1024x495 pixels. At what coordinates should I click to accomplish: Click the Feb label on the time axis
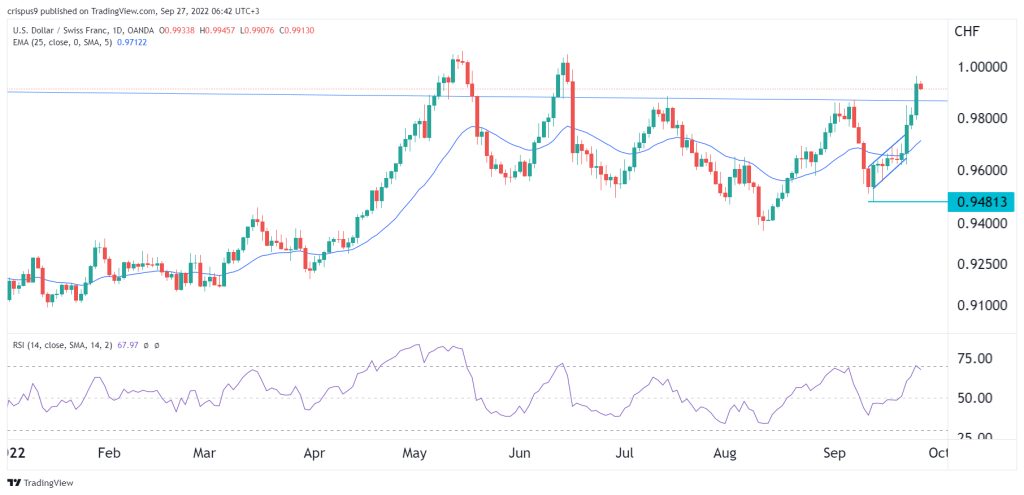point(109,453)
